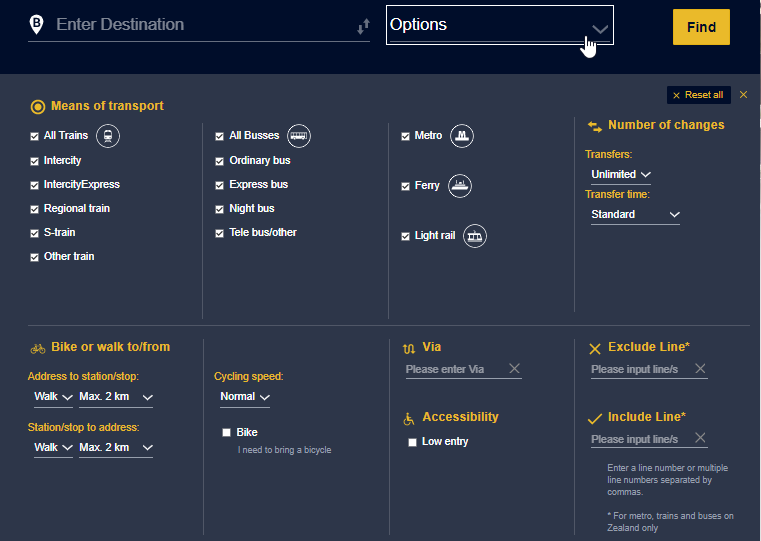
Task: Click the Enter Destination input field
Action: coord(204,25)
